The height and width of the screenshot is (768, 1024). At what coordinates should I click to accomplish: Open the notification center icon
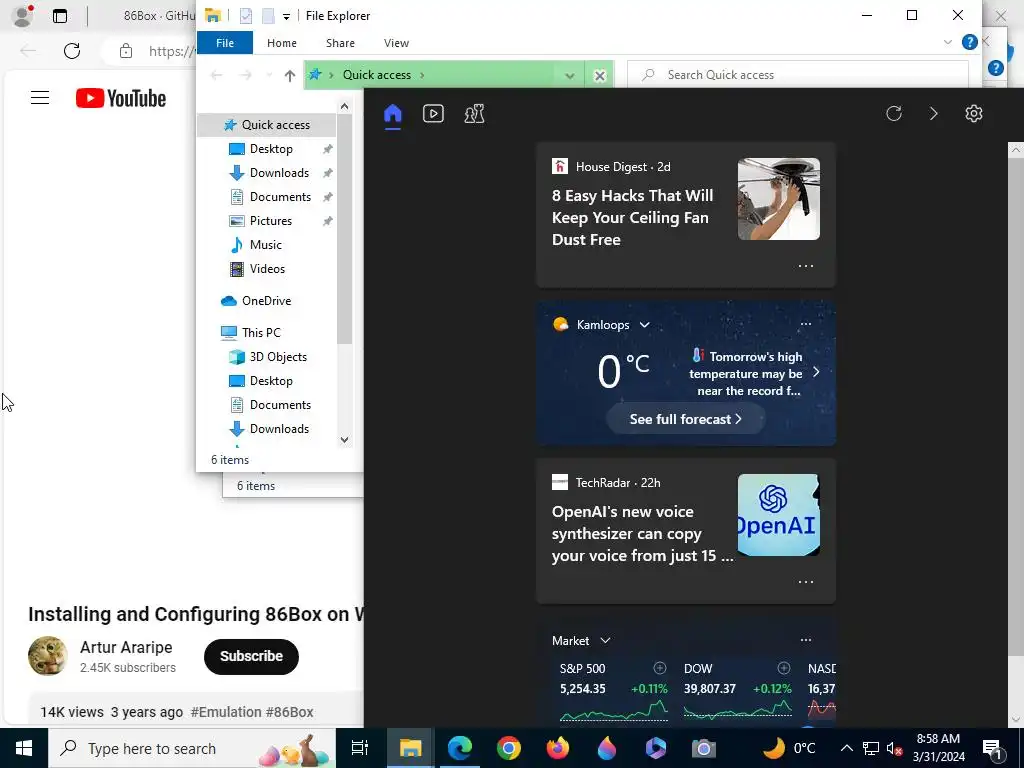pos(992,749)
